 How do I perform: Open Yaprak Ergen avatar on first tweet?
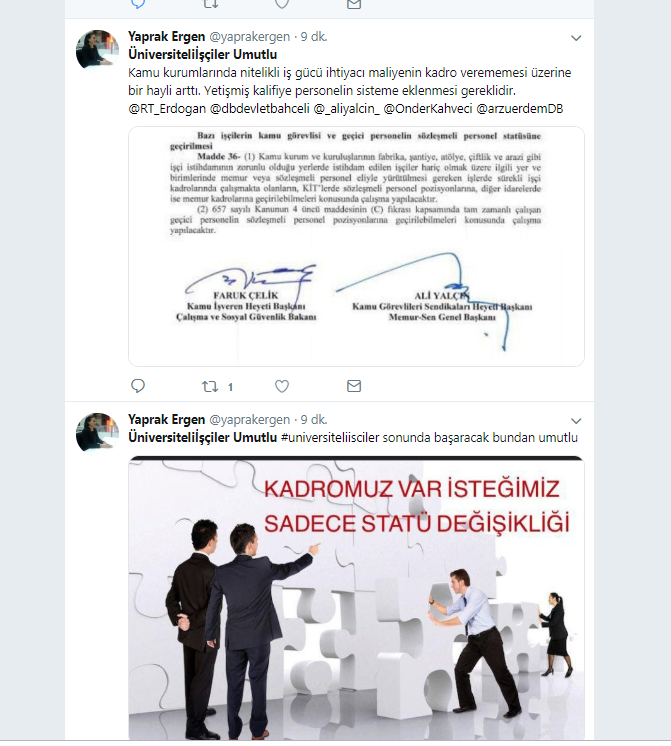coord(97,50)
